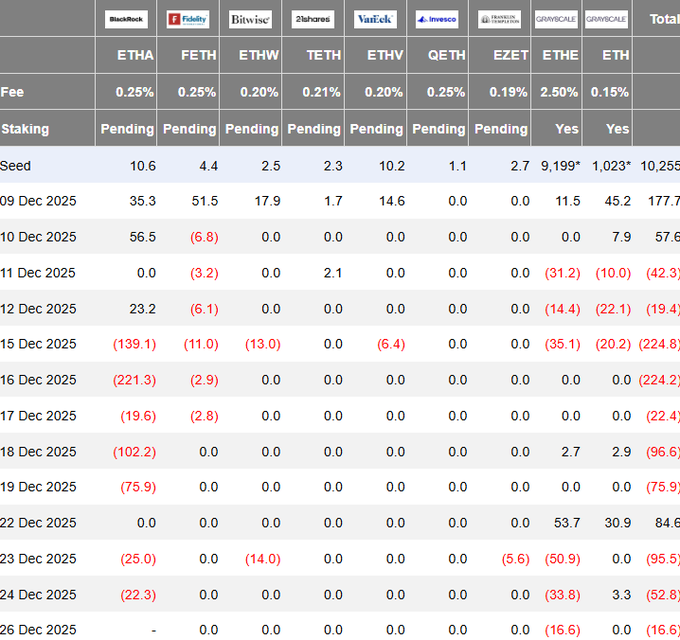680x640 pixels.
Task: Click the Total column header
Action: pos(663,19)
